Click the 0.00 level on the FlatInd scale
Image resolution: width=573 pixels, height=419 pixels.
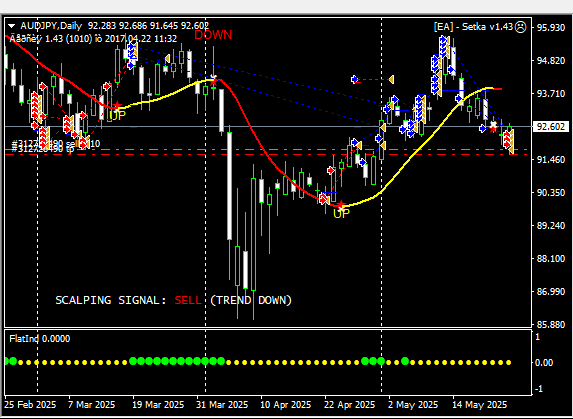point(544,362)
